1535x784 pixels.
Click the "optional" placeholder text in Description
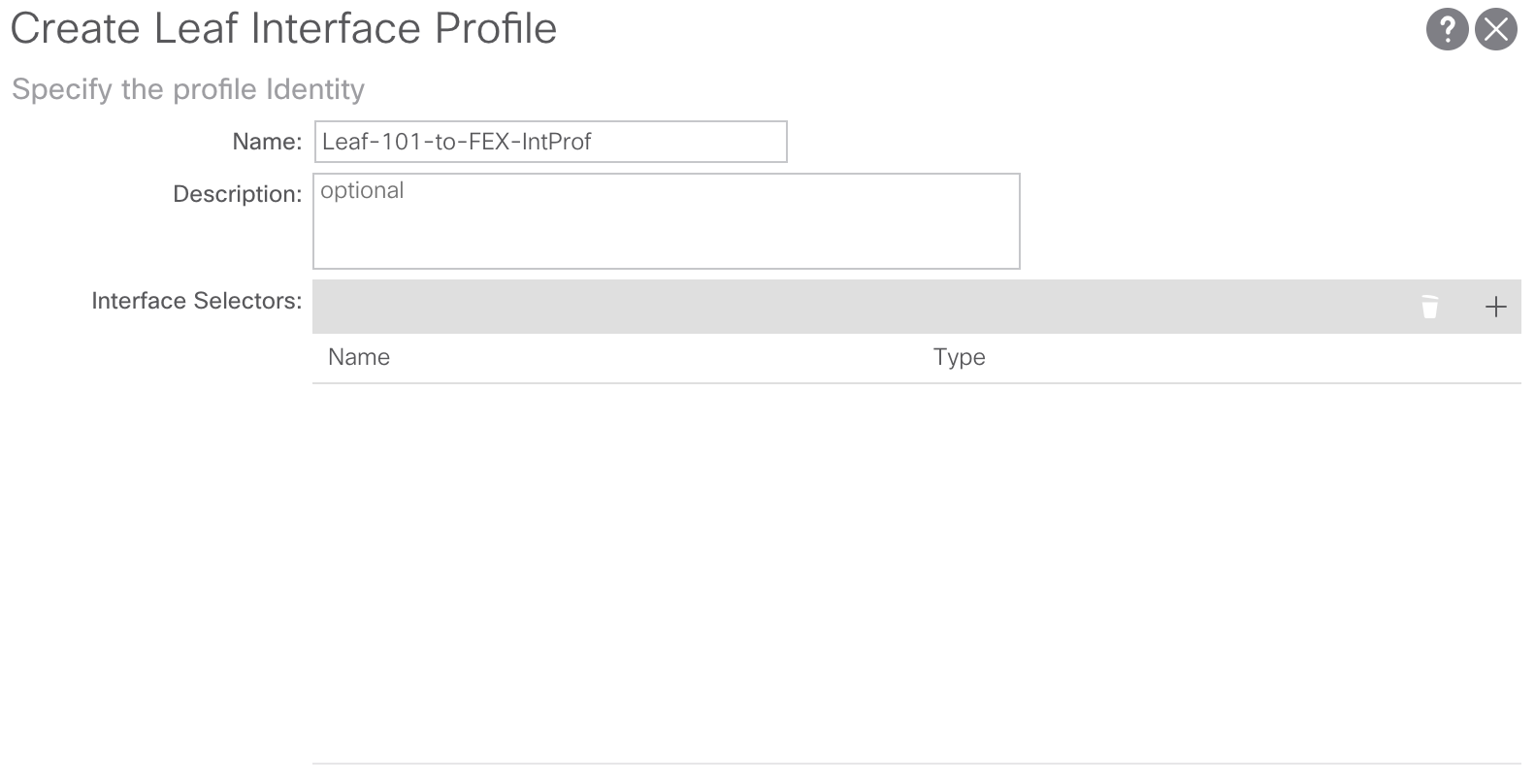362,190
